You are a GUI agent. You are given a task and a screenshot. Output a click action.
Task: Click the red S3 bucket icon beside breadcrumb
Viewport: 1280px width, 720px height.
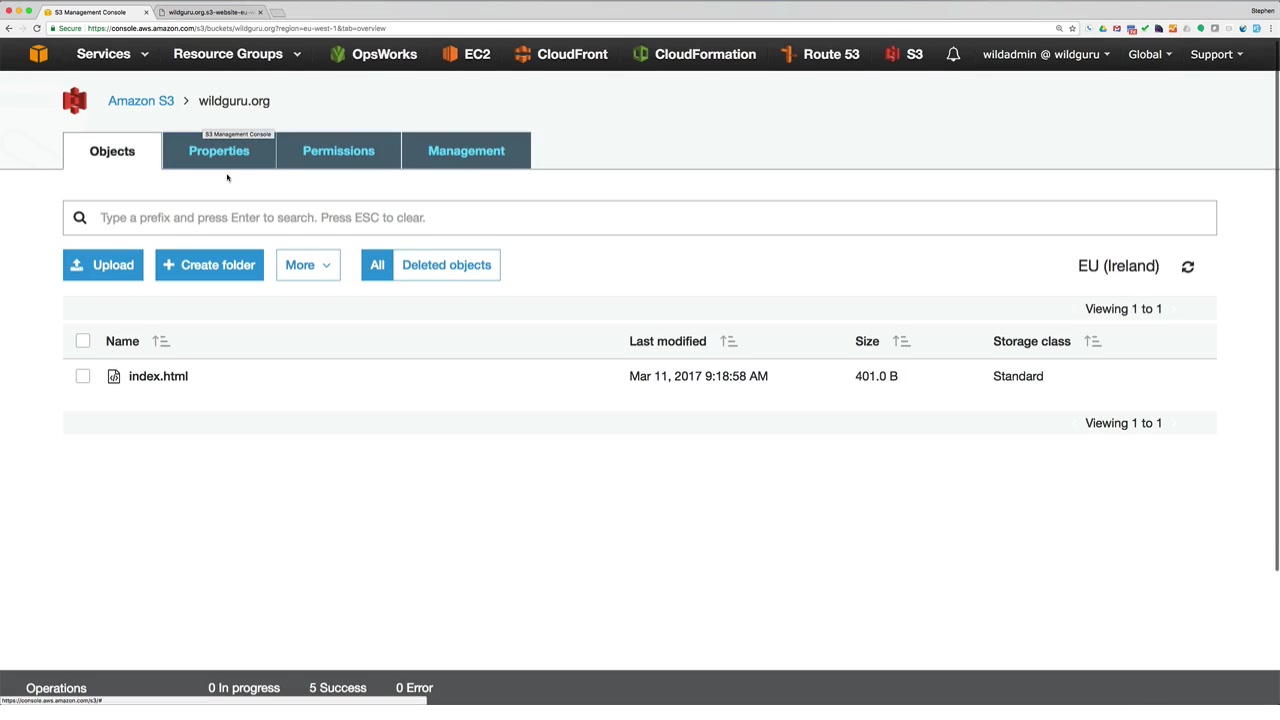(x=75, y=101)
